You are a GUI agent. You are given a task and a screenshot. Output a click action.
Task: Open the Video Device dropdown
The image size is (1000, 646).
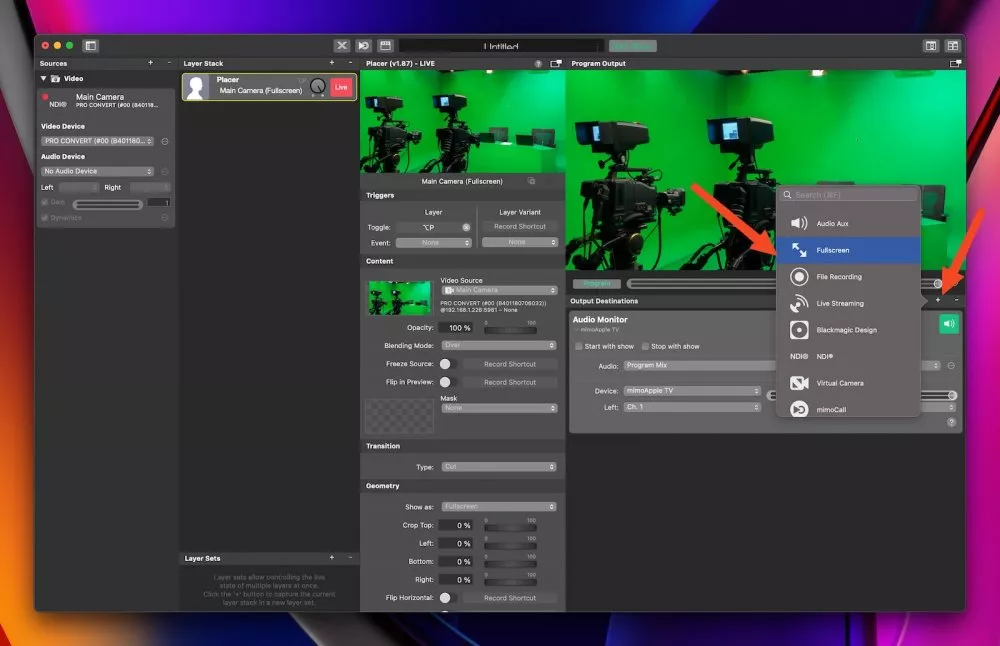point(98,141)
